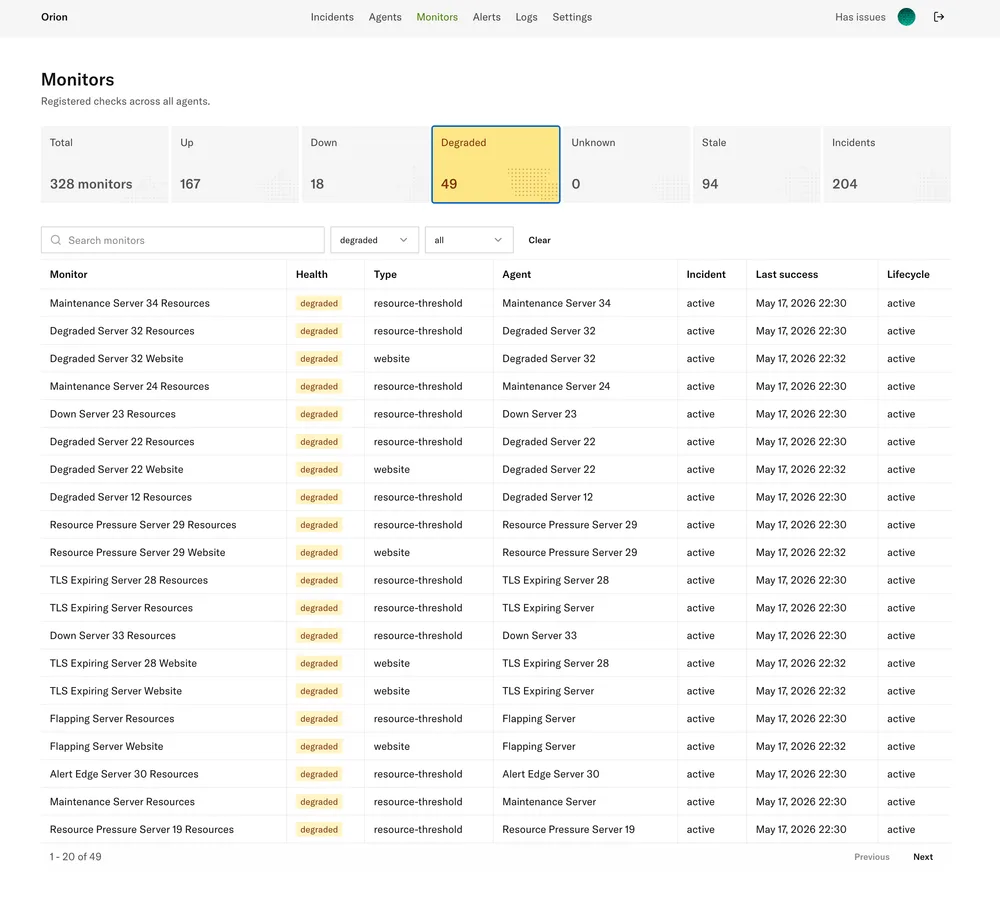Open the Incidents 204 summary card
The height and width of the screenshot is (911, 1000).
887,165
